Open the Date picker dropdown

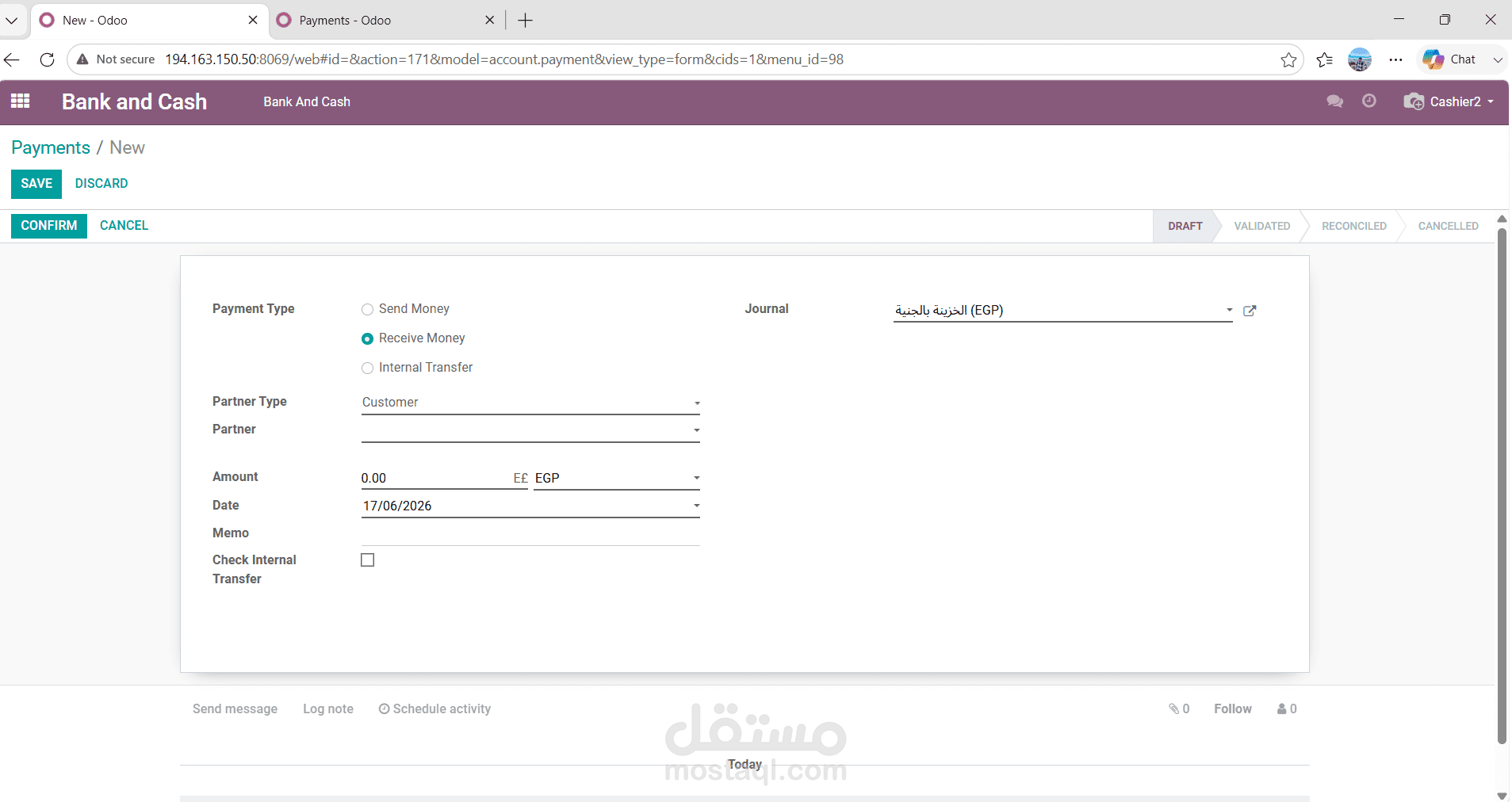530,506
